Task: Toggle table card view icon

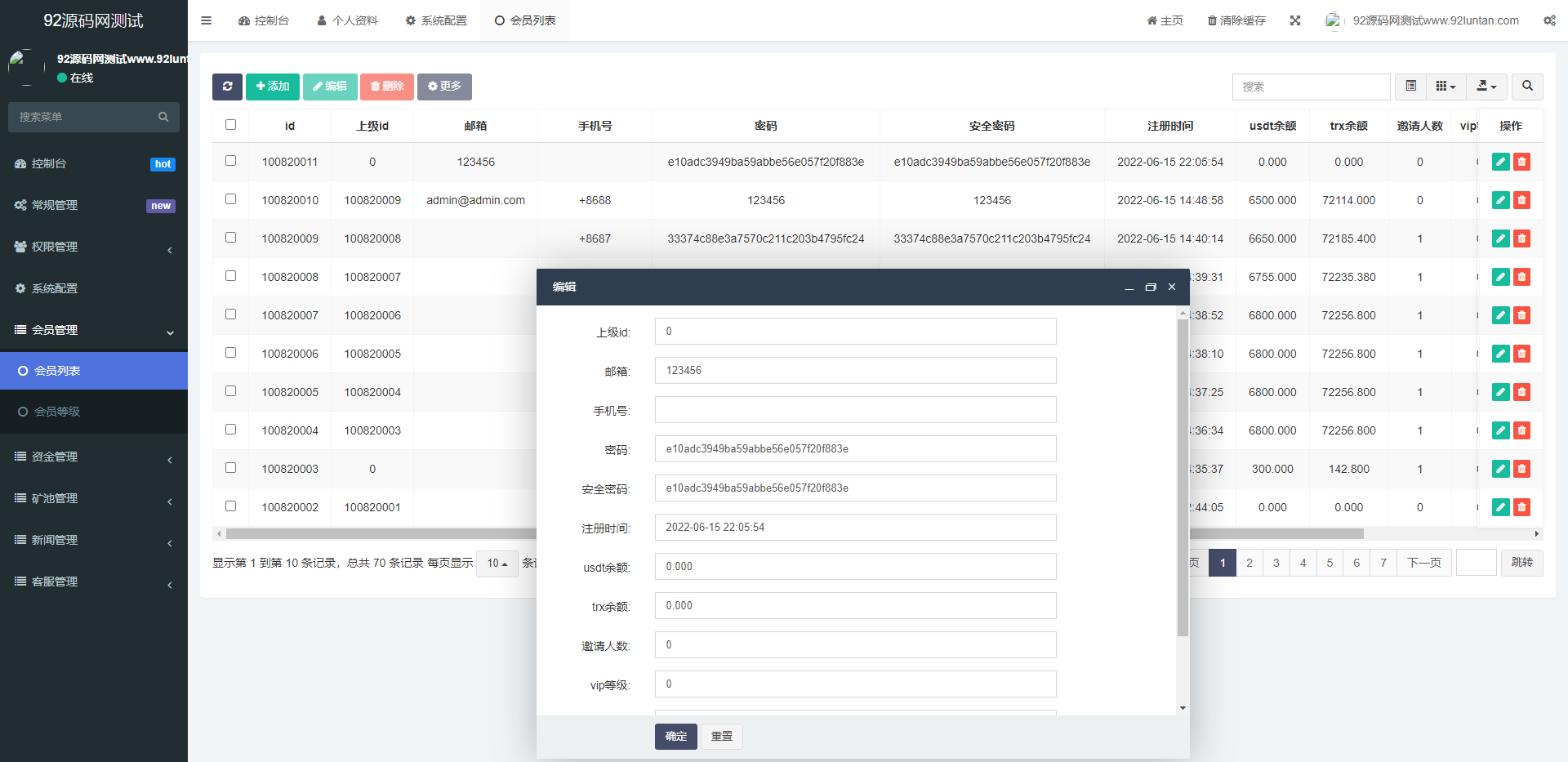Action: click(1410, 87)
